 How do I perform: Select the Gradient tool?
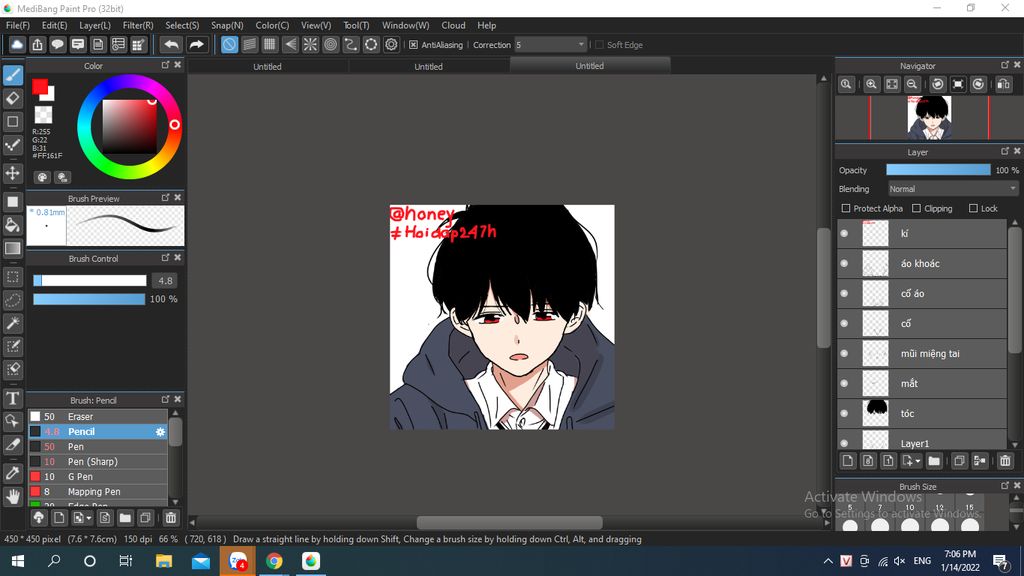(12, 249)
